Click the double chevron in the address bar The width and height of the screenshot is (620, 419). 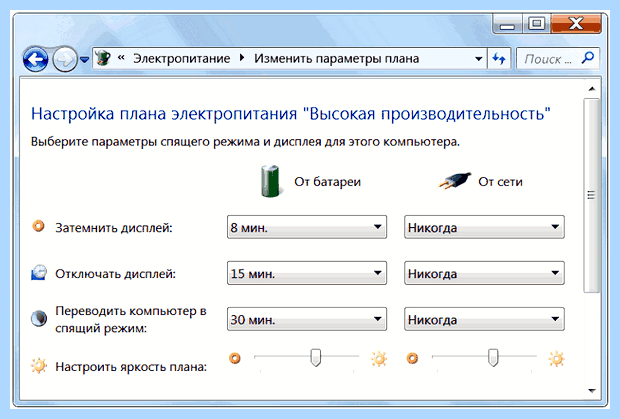[121, 58]
